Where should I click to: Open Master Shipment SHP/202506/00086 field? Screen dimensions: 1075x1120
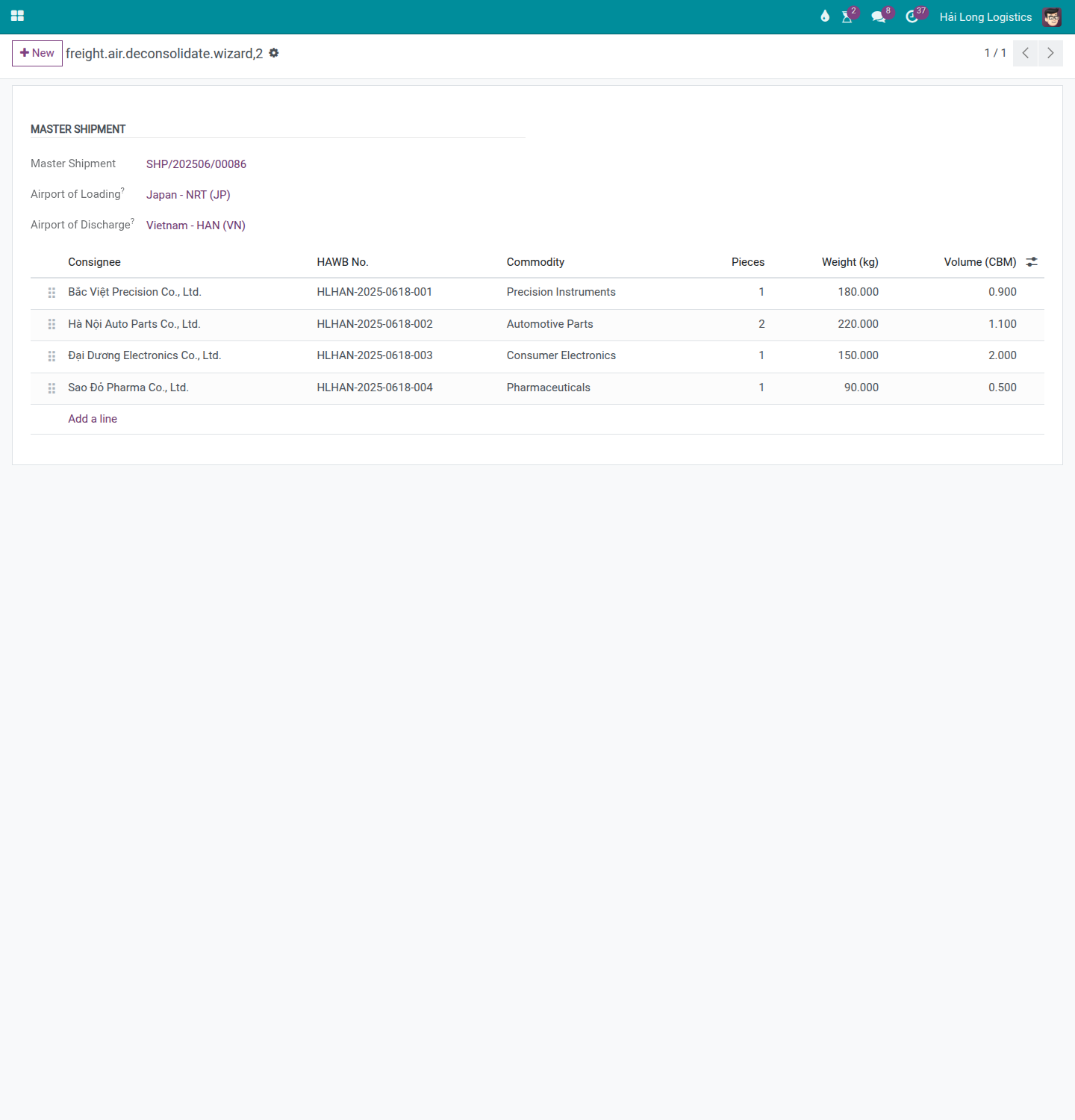[196, 164]
